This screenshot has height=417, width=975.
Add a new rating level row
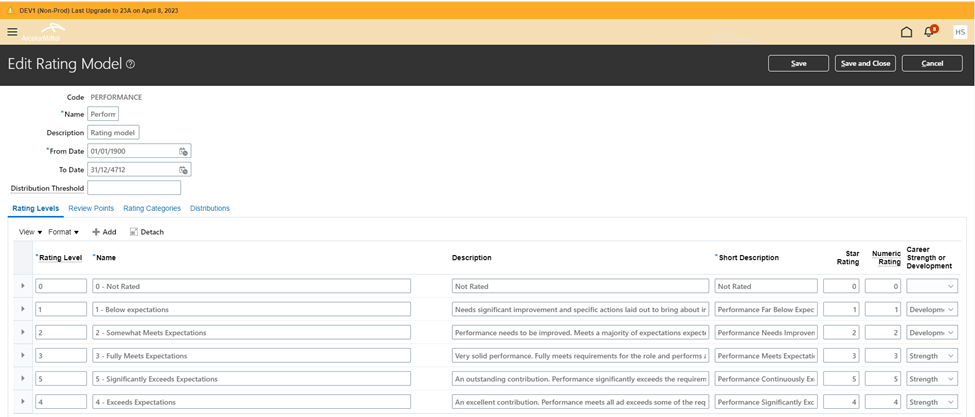coord(104,232)
